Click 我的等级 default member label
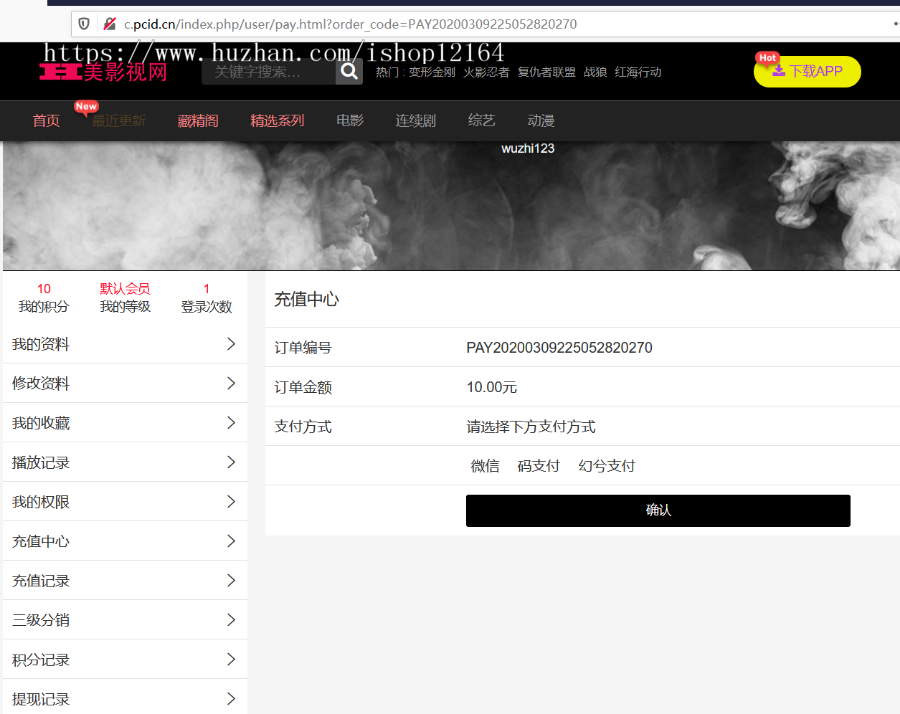 [125, 289]
